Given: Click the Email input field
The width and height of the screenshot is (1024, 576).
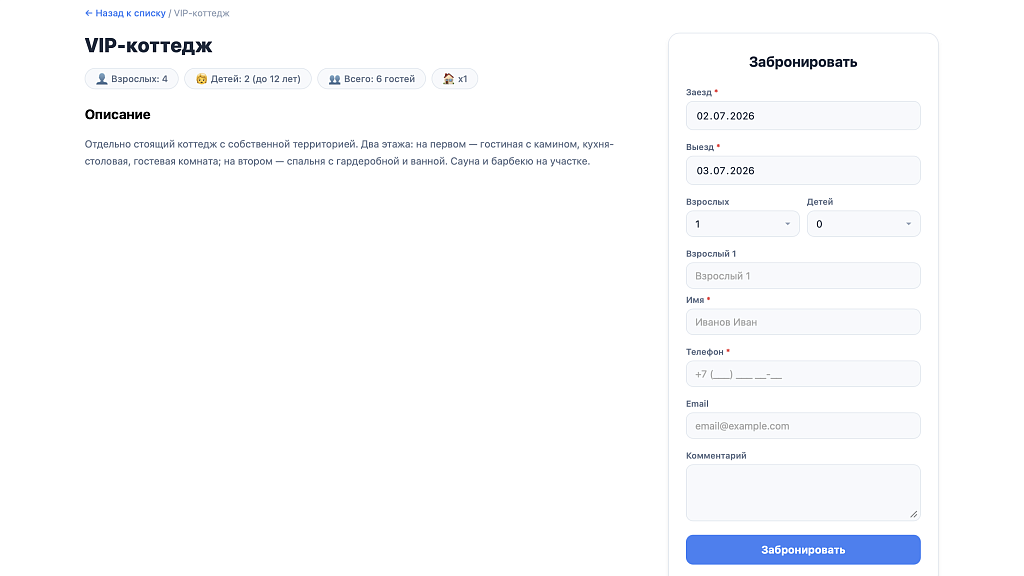Looking at the screenshot, I should [x=803, y=426].
